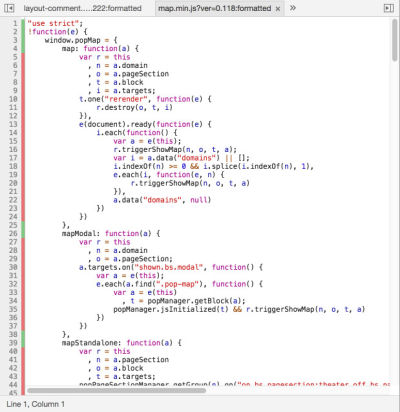This screenshot has width=400, height=412.
Task: Close the map.min.js tab
Action: [x=278, y=9]
